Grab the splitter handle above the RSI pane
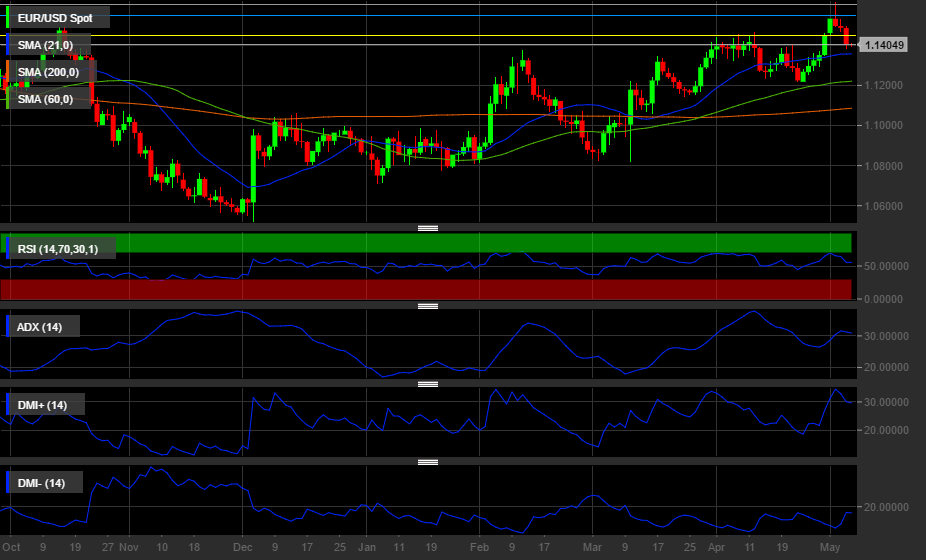926x560 pixels. coord(428,228)
